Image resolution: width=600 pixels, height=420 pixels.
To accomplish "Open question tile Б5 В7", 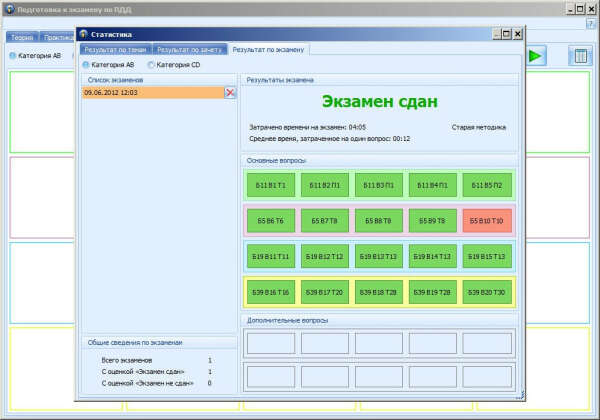I will [x=325, y=221].
